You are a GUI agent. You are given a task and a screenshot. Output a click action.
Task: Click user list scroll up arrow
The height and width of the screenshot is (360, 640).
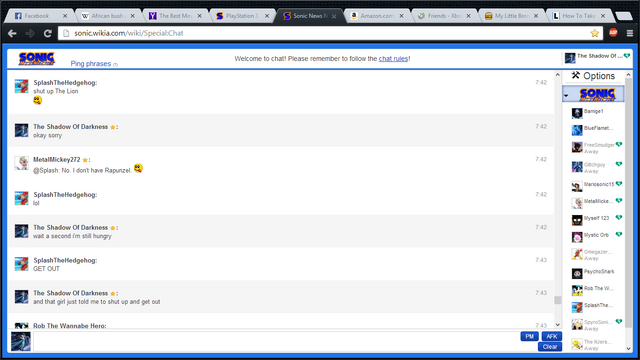point(629,75)
